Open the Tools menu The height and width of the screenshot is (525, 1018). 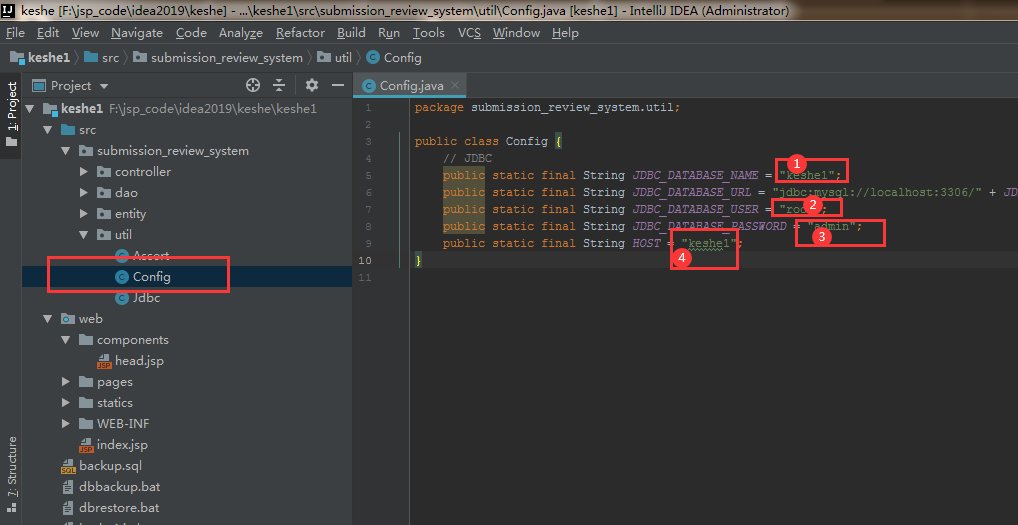[428, 32]
